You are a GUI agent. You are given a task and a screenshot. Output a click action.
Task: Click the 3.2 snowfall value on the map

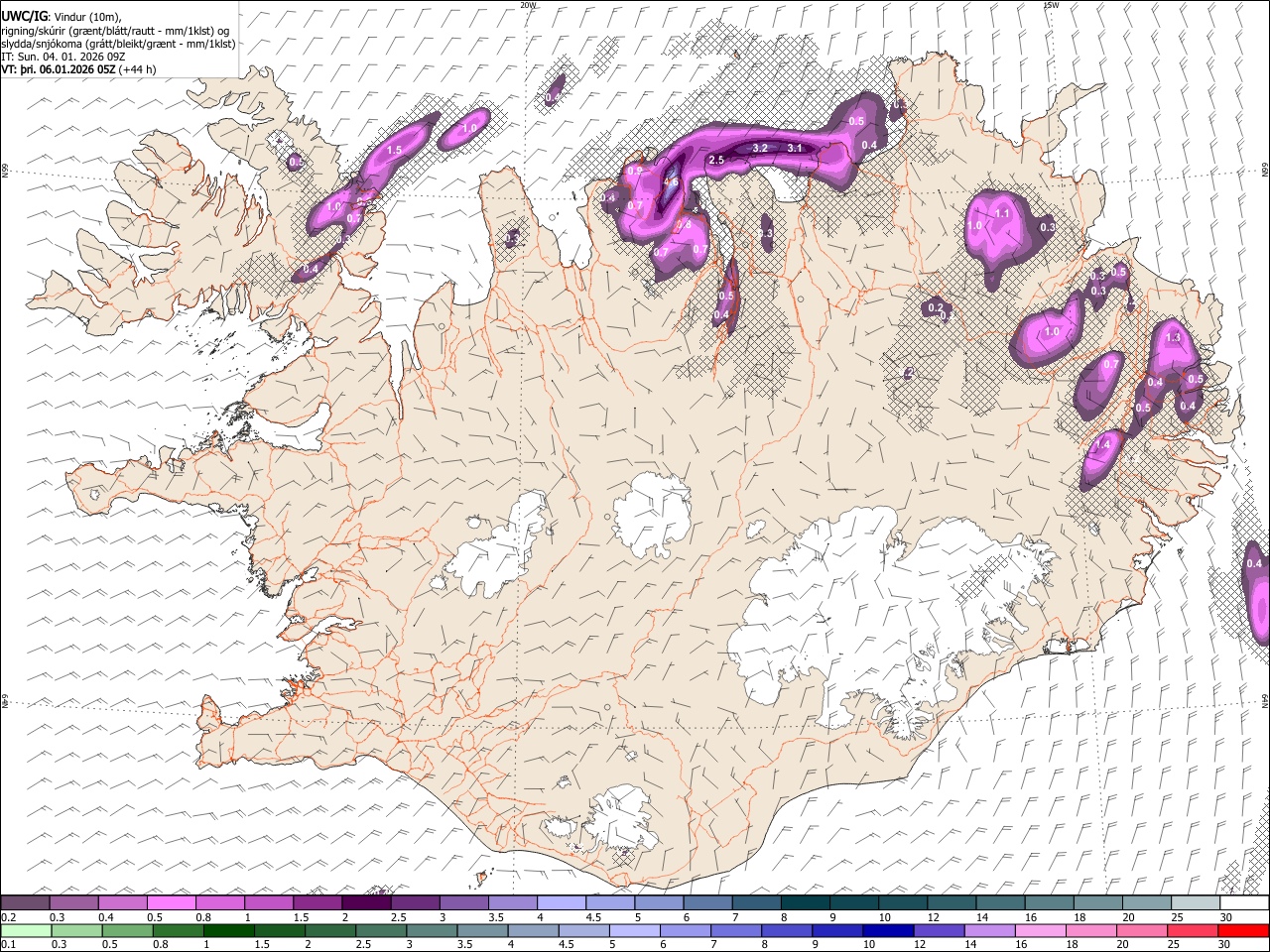point(761,148)
